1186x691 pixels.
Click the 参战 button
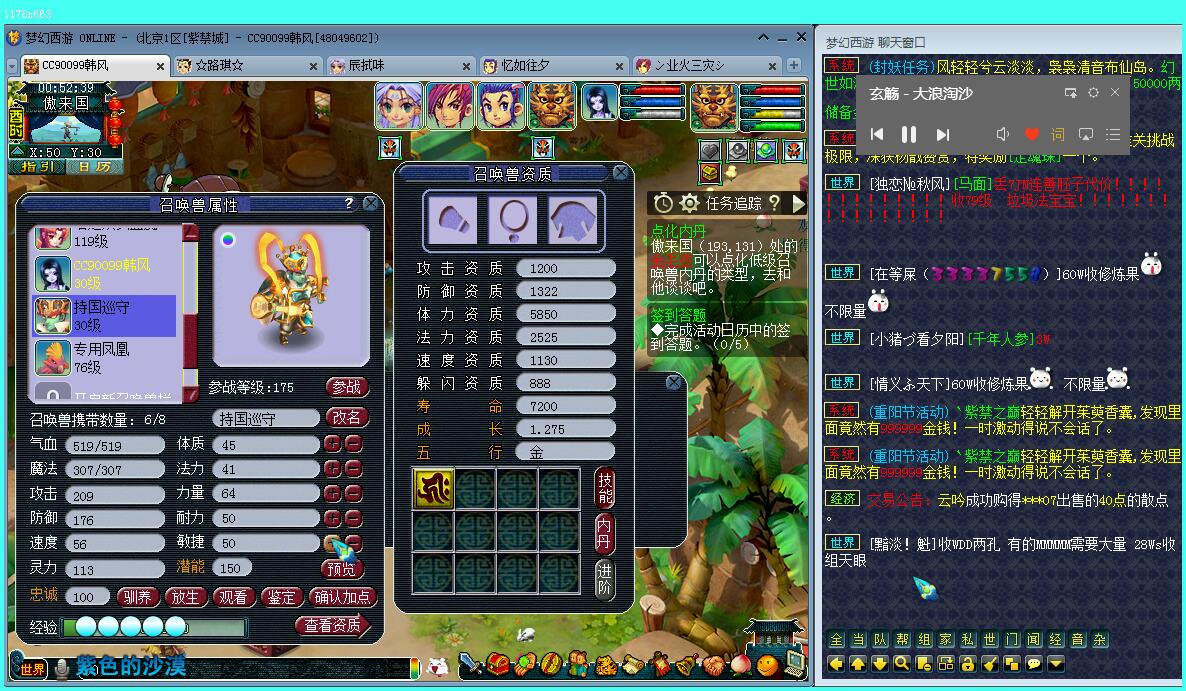coord(347,387)
